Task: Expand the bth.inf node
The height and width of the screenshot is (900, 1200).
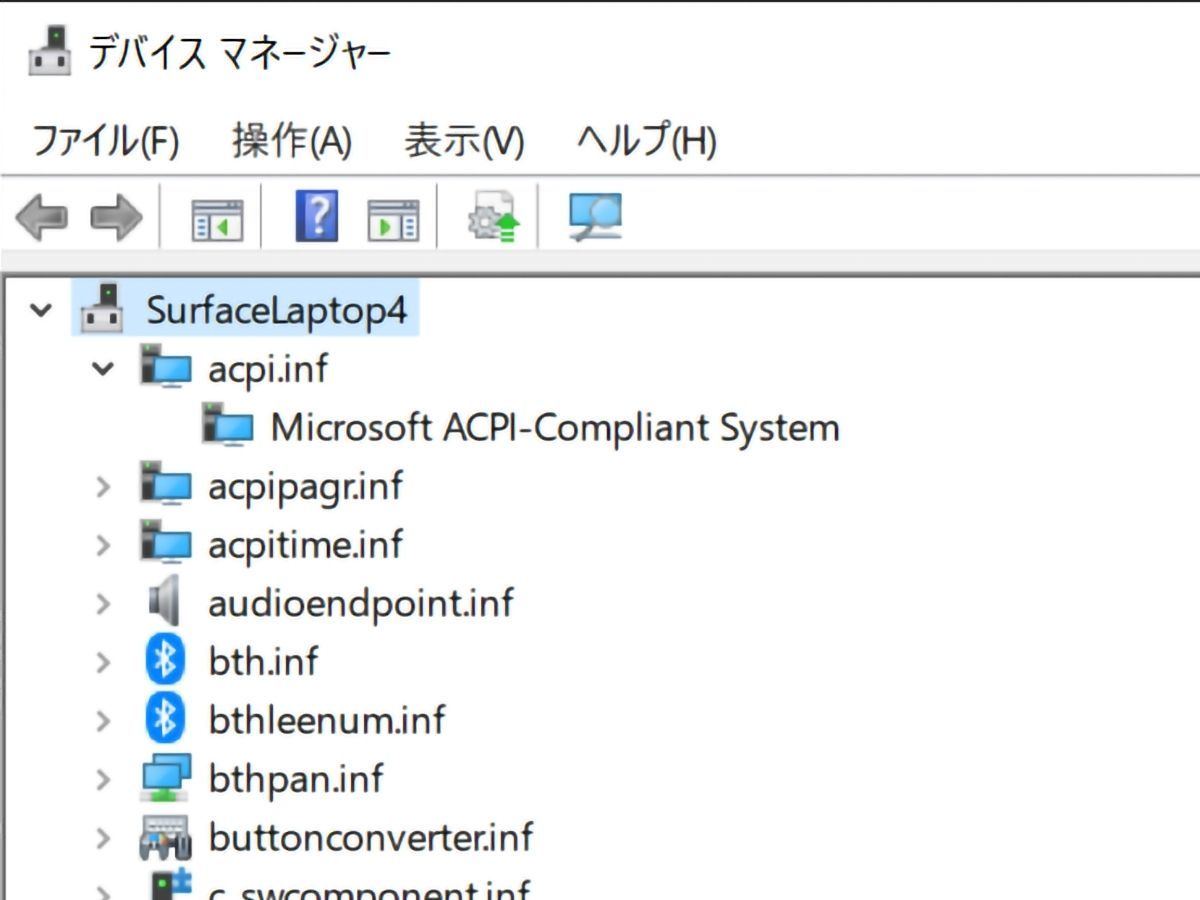Action: coord(103,662)
